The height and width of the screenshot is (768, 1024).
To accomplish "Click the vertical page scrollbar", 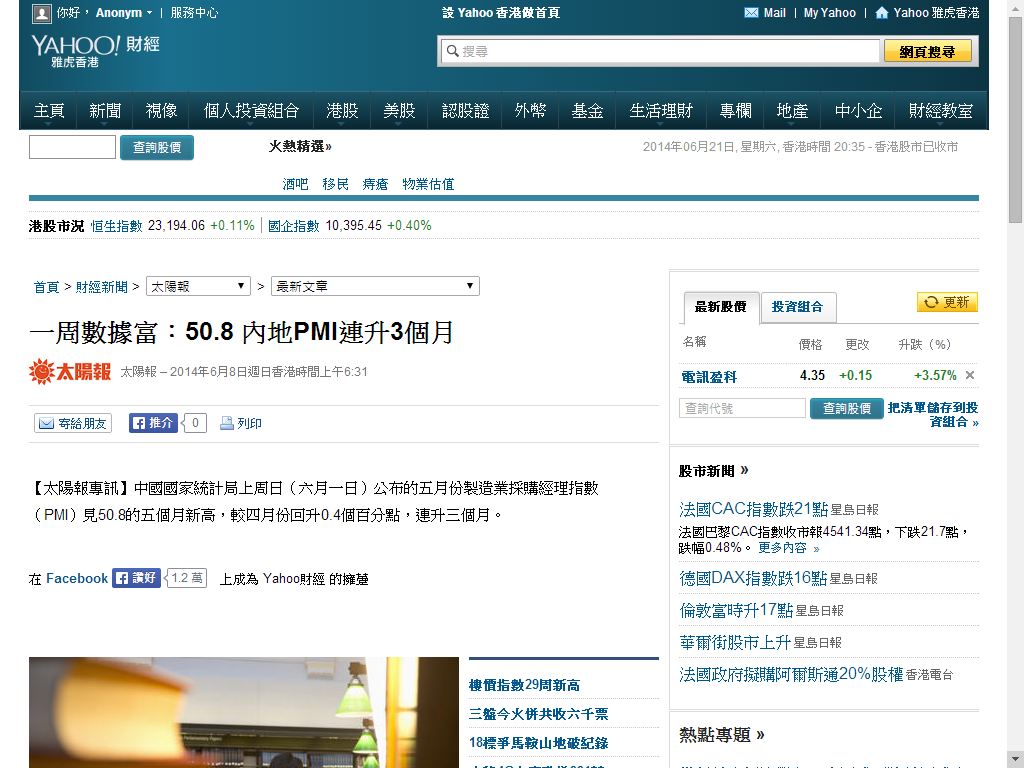I will point(1015,400).
